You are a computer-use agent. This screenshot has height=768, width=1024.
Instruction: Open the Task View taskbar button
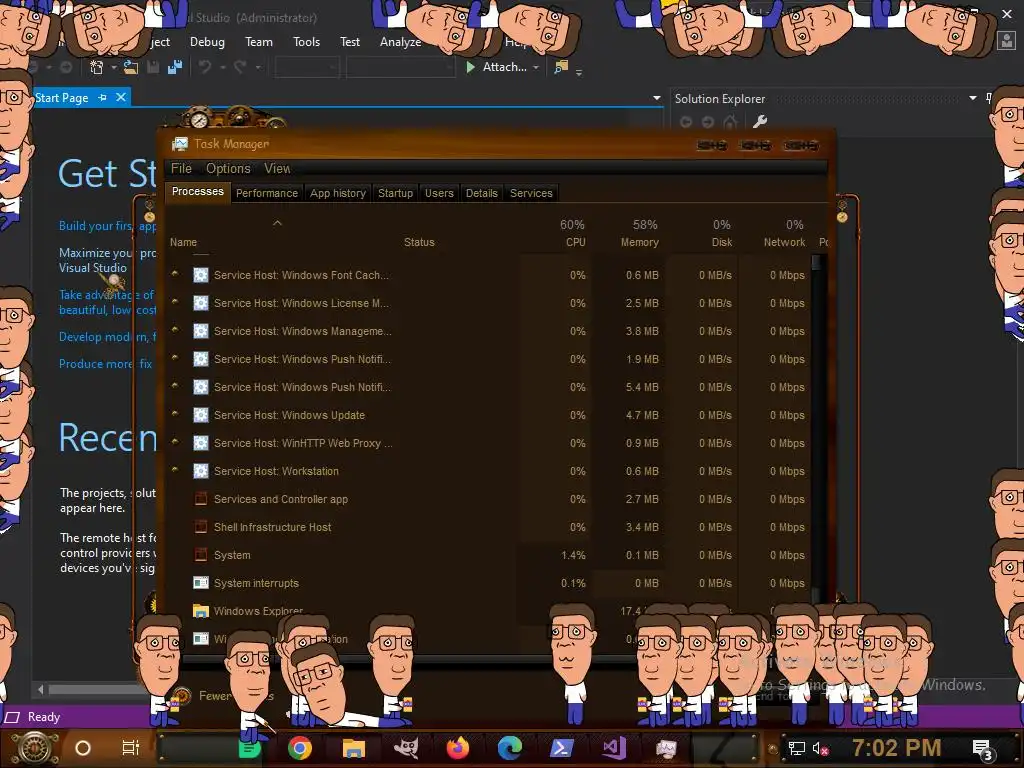pyautogui.click(x=131, y=748)
